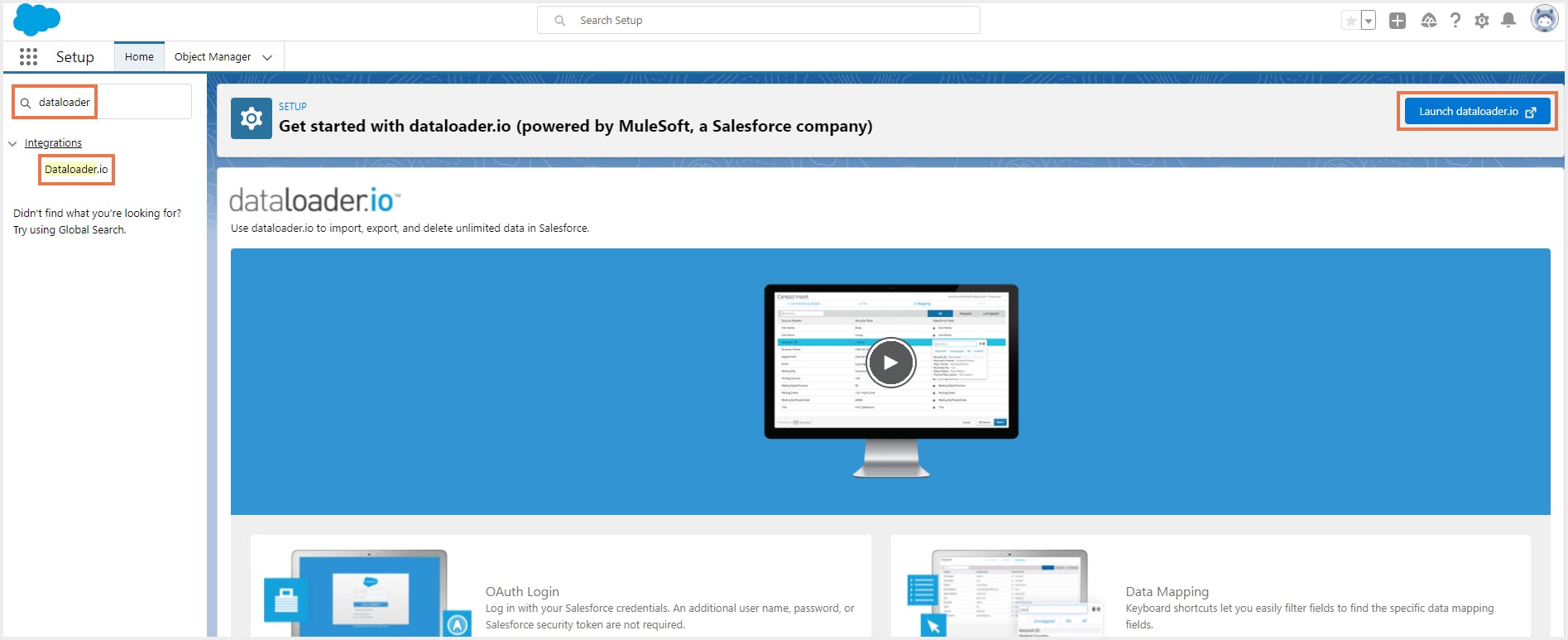1568x640 pixels.
Task: Open the Help question mark icon
Action: click(1455, 21)
